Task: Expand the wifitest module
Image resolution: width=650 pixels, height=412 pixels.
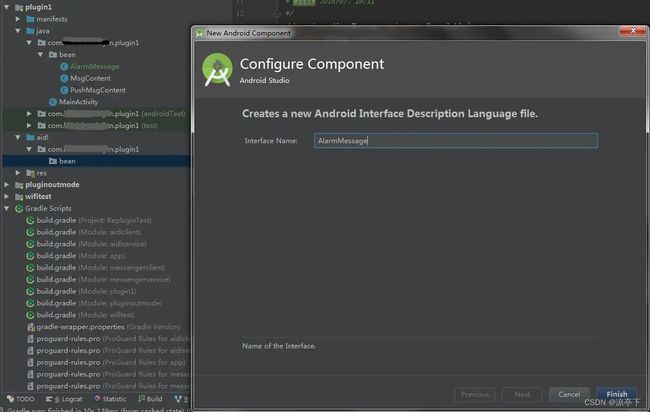Action: coord(7,196)
